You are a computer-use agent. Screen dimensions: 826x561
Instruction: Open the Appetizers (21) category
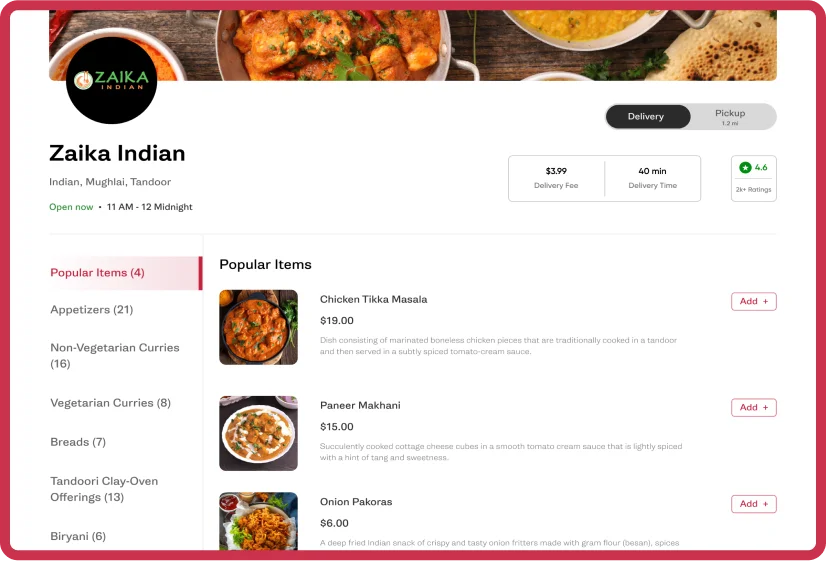pos(92,310)
